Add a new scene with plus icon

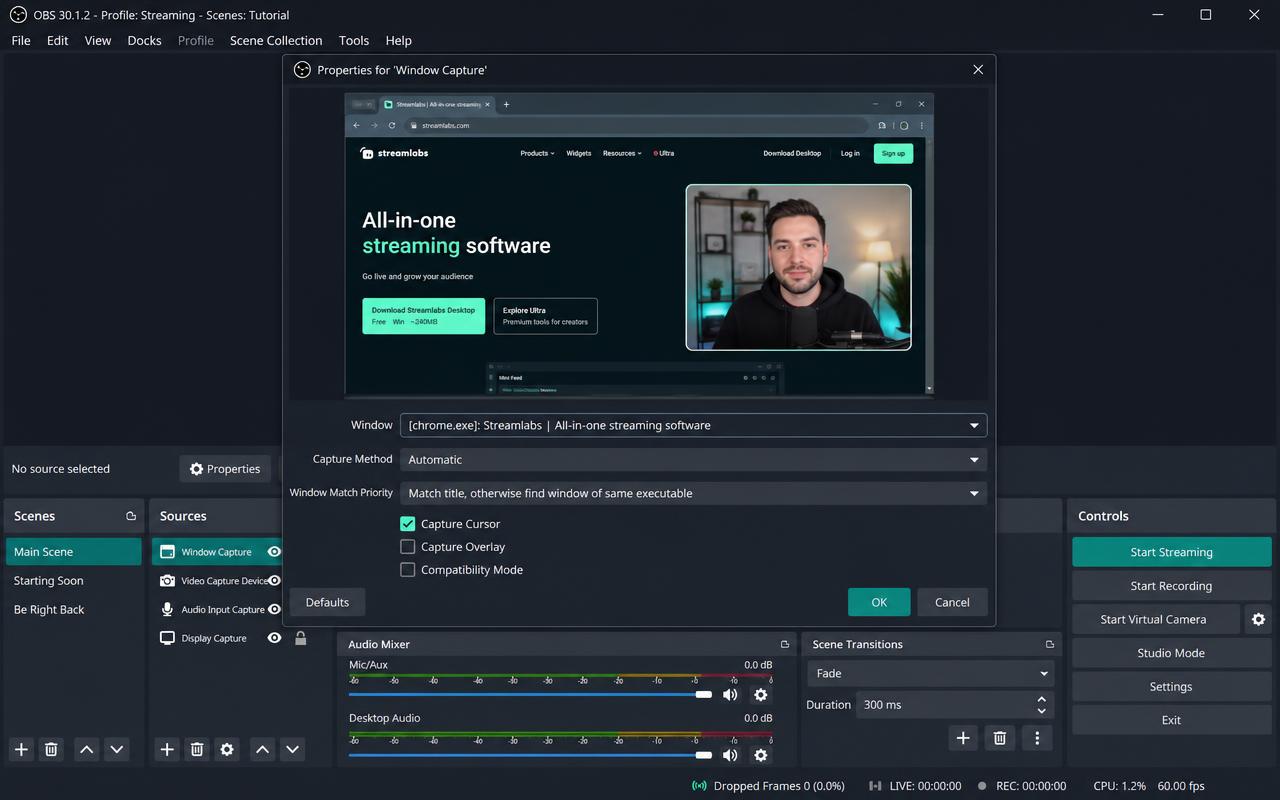point(21,749)
